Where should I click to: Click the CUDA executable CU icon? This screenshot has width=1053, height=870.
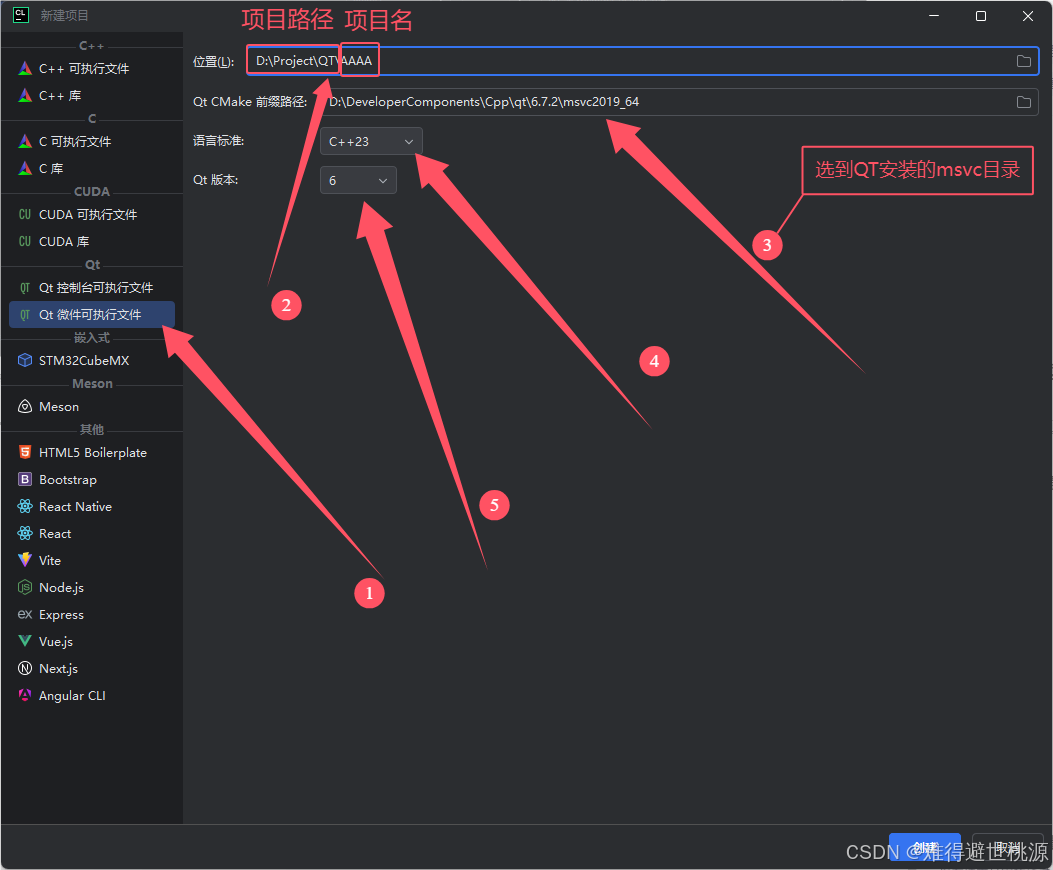point(25,214)
